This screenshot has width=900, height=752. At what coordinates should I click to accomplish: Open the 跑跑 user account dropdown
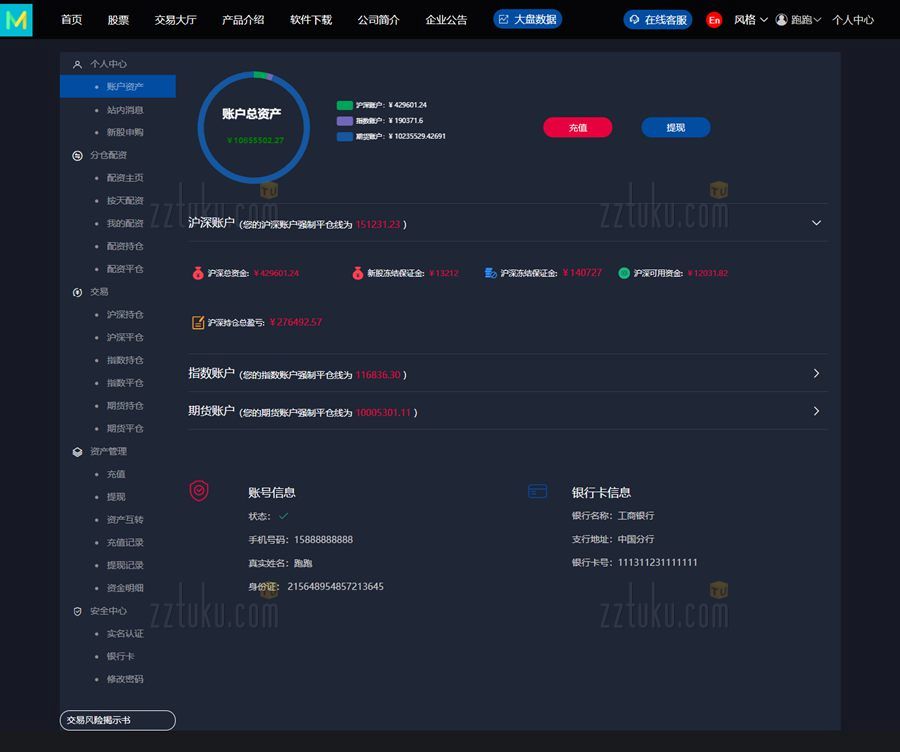tap(798, 20)
